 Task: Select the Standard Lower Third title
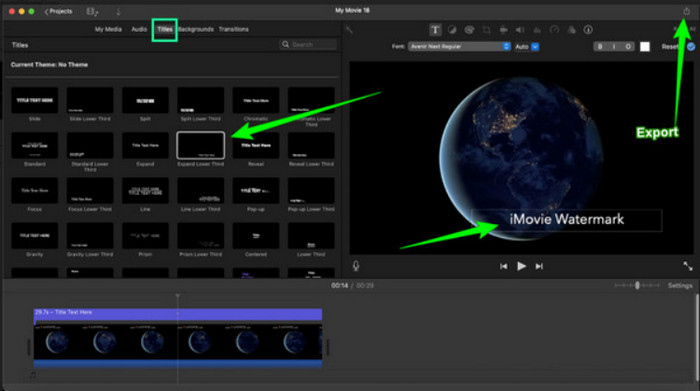90,146
